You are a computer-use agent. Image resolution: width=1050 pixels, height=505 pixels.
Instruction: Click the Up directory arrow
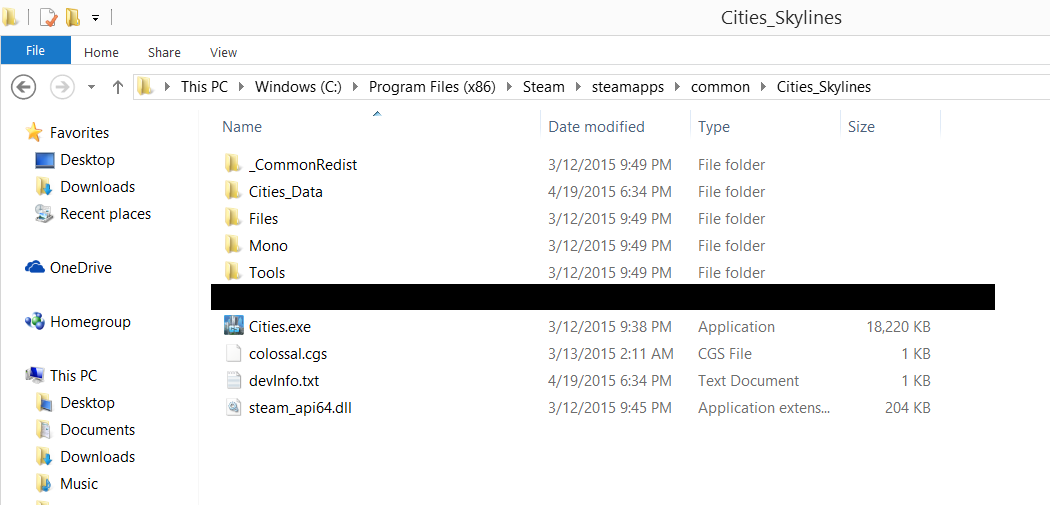tap(117, 87)
